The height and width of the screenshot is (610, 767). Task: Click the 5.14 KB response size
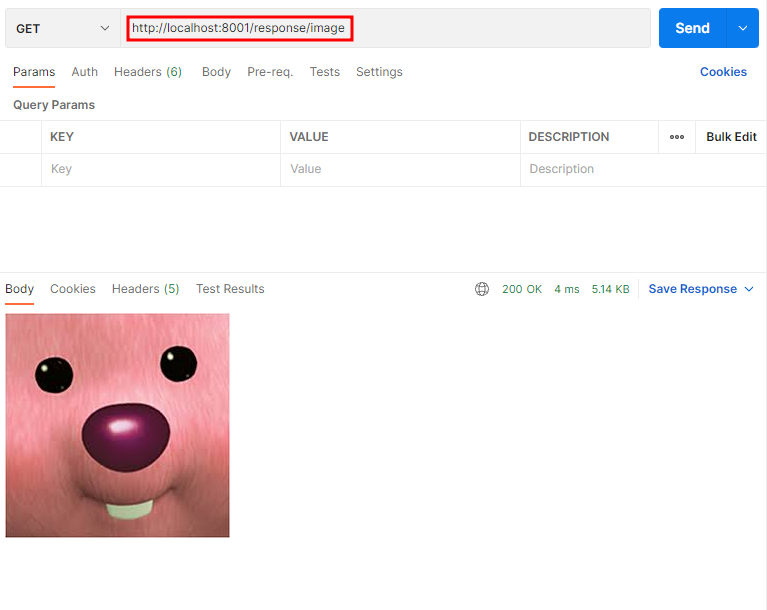[x=610, y=290]
